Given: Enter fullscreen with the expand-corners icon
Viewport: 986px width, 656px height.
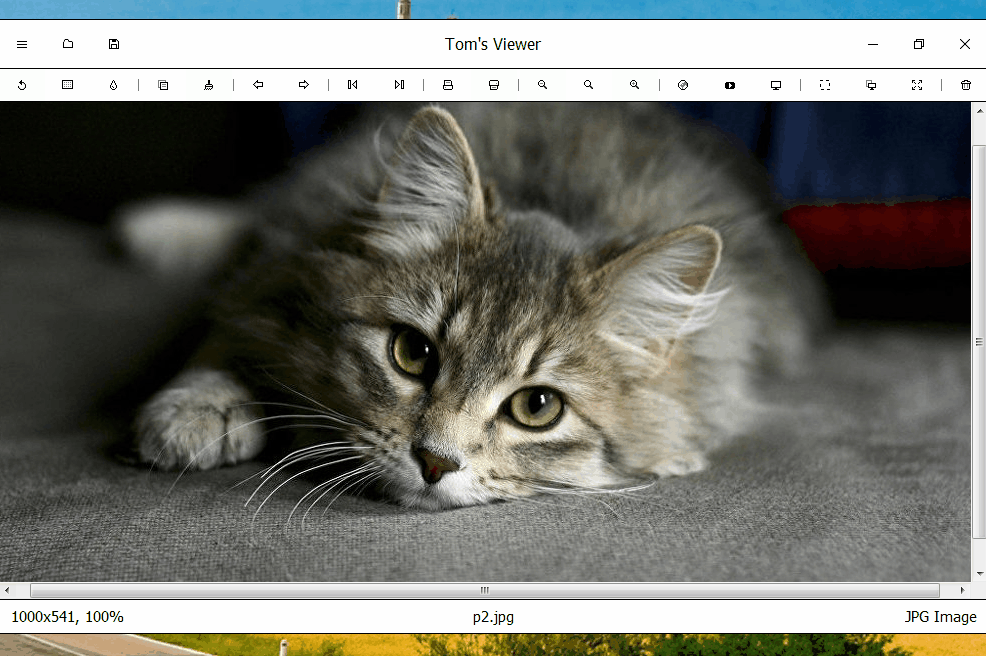Looking at the screenshot, I should (x=917, y=85).
